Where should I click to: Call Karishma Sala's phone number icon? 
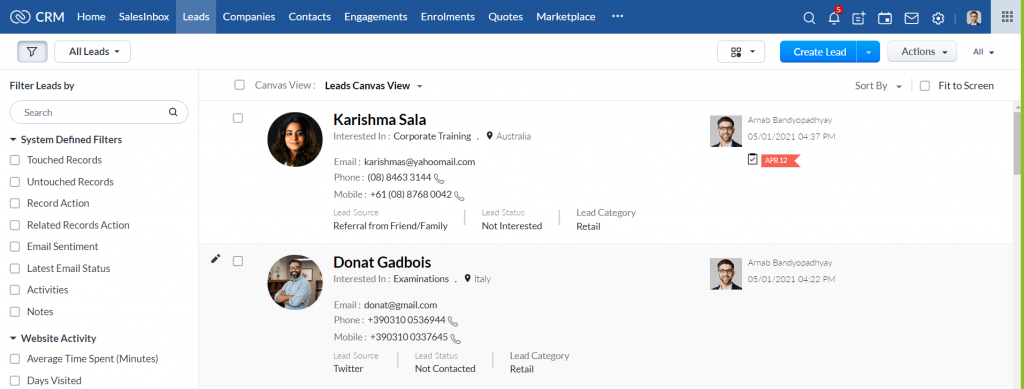point(439,178)
